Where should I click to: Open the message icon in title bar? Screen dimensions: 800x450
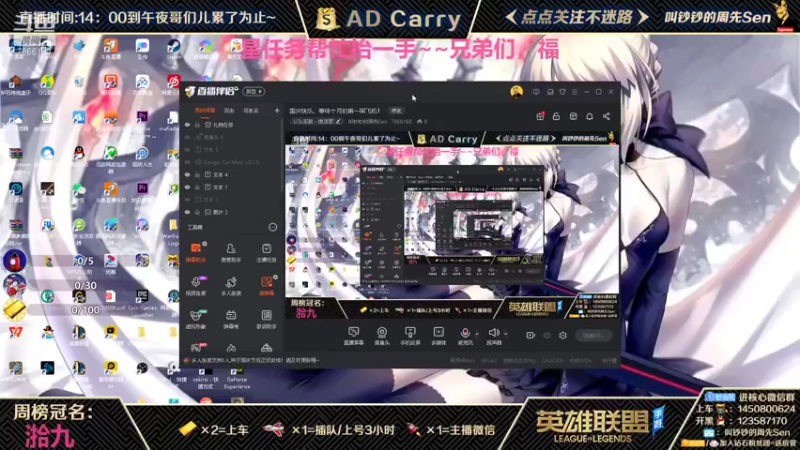[536, 92]
